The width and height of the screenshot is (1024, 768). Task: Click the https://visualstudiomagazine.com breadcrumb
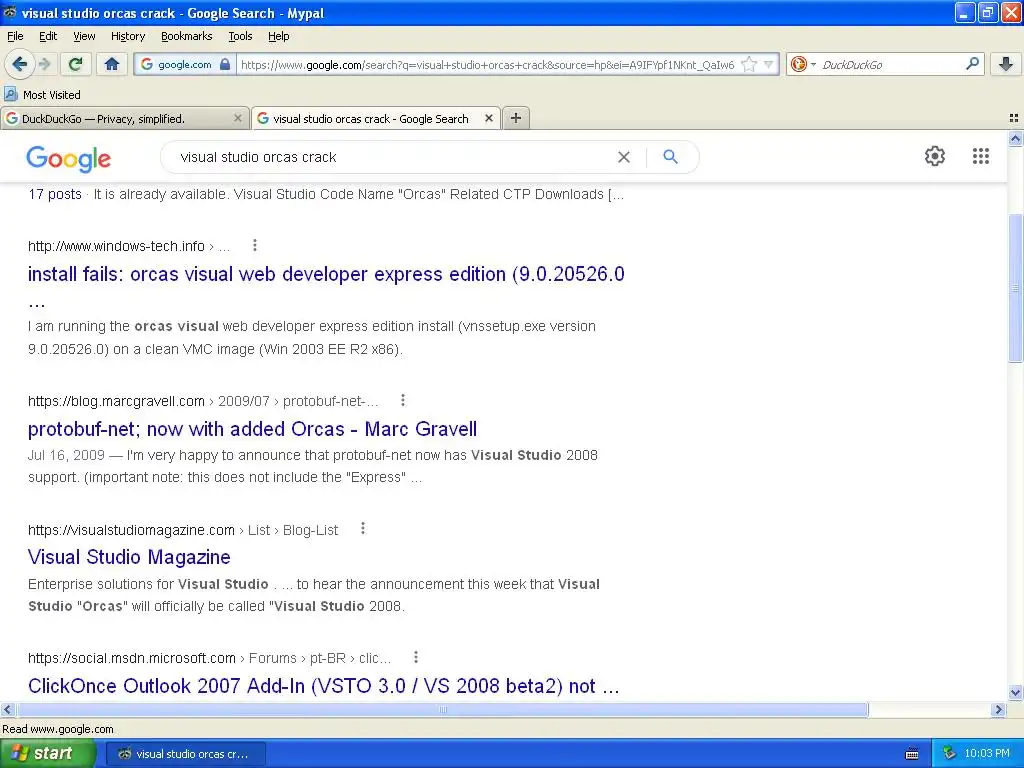click(131, 530)
